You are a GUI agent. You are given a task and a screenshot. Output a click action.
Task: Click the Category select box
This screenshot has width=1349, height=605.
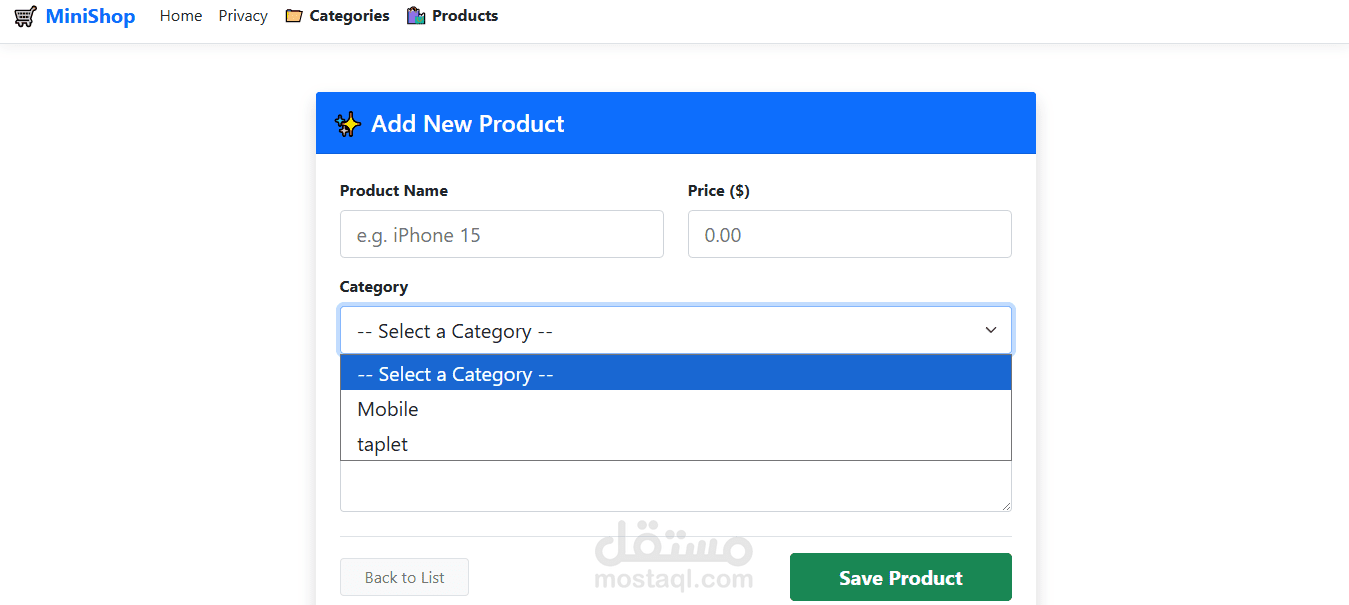(x=660, y=330)
